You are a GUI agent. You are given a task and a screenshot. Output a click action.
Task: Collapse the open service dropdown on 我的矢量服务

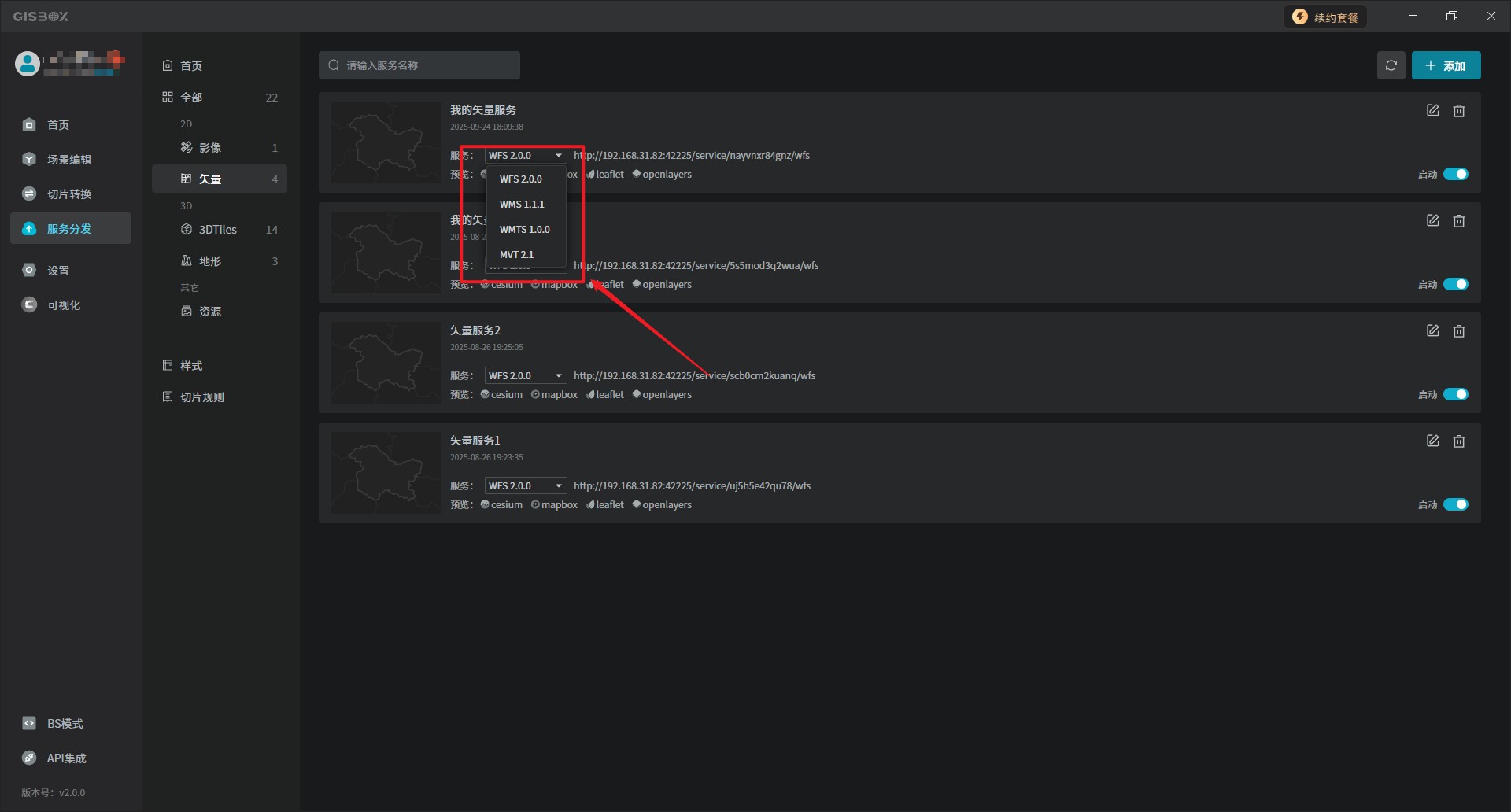click(x=525, y=156)
